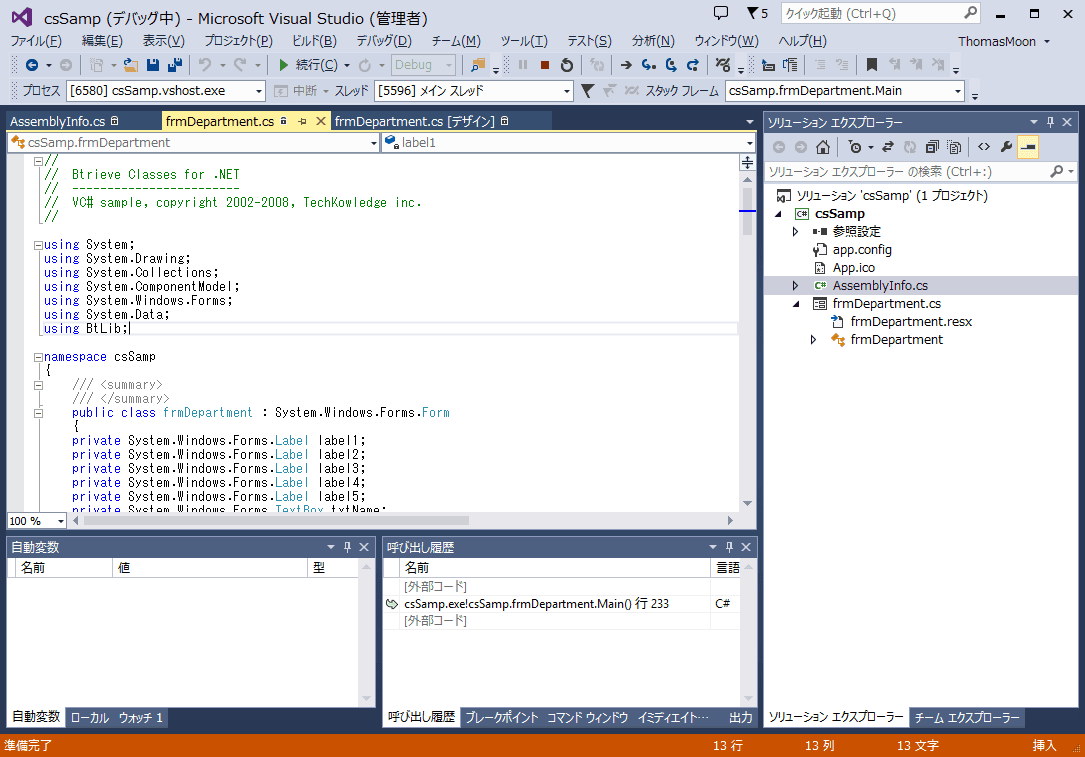Viewport: 1085px width, 757px height.
Task: Open the デバッグ(D) menu
Action: point(384,41)
